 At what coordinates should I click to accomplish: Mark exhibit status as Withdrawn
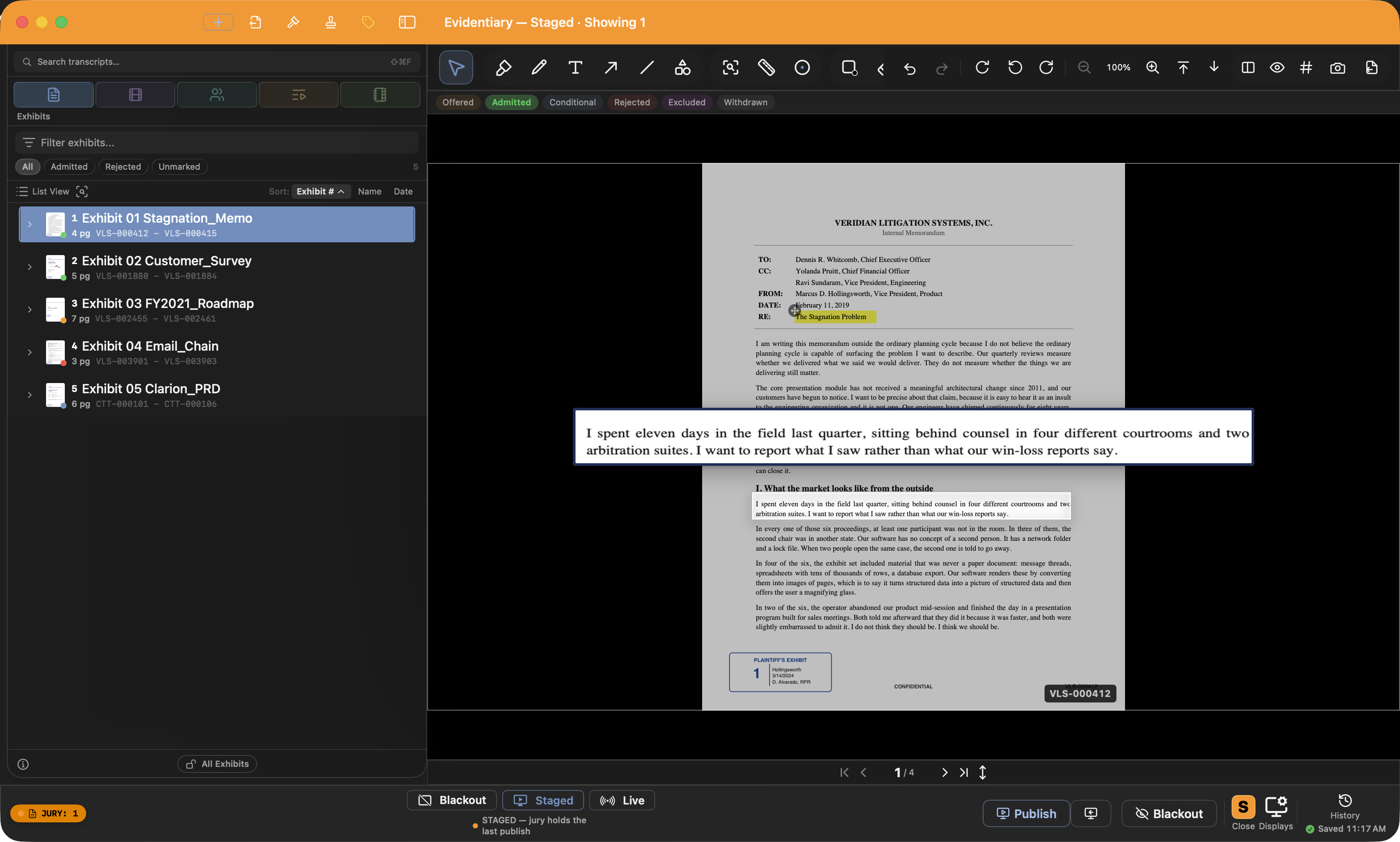745,102
